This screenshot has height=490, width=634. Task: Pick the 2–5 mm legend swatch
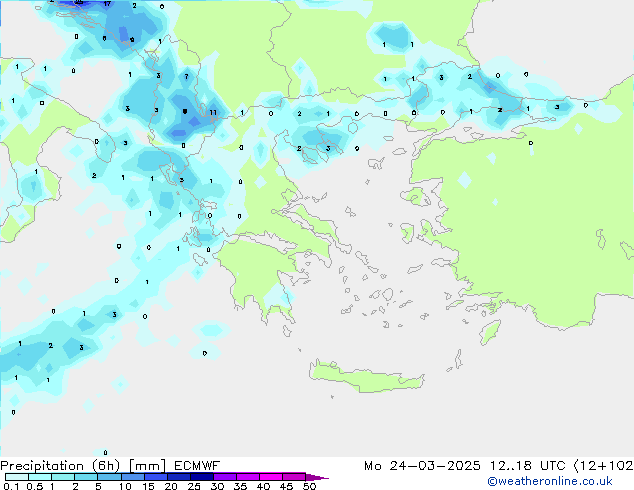(86, 477)
